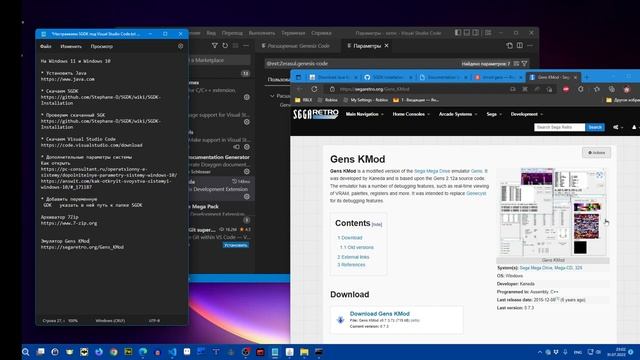The image size is (640, 360).
Task: Open the Sega Mega Drive link in article
Action: pyautogui.click(x=432, y=171)
